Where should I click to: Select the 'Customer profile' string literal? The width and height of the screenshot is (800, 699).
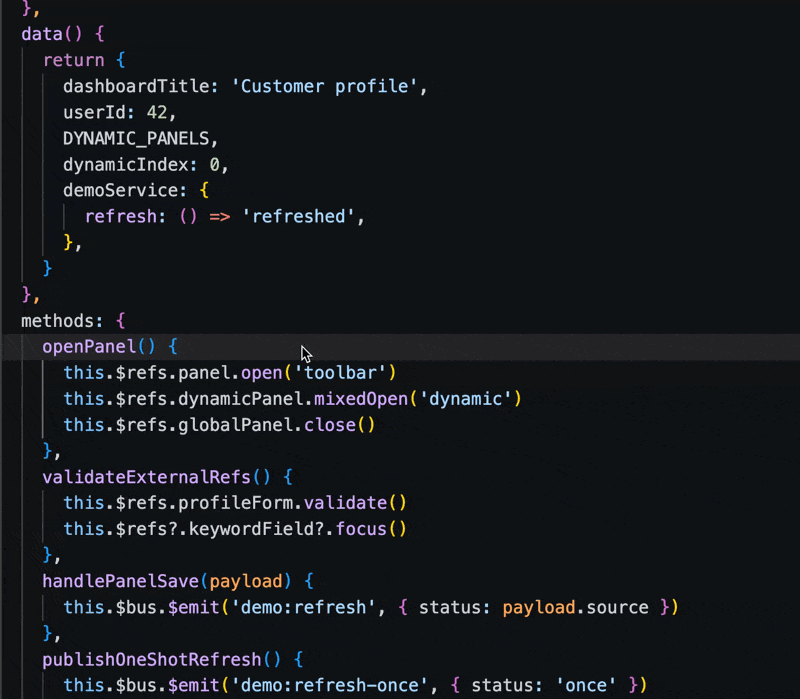[324, 86]
